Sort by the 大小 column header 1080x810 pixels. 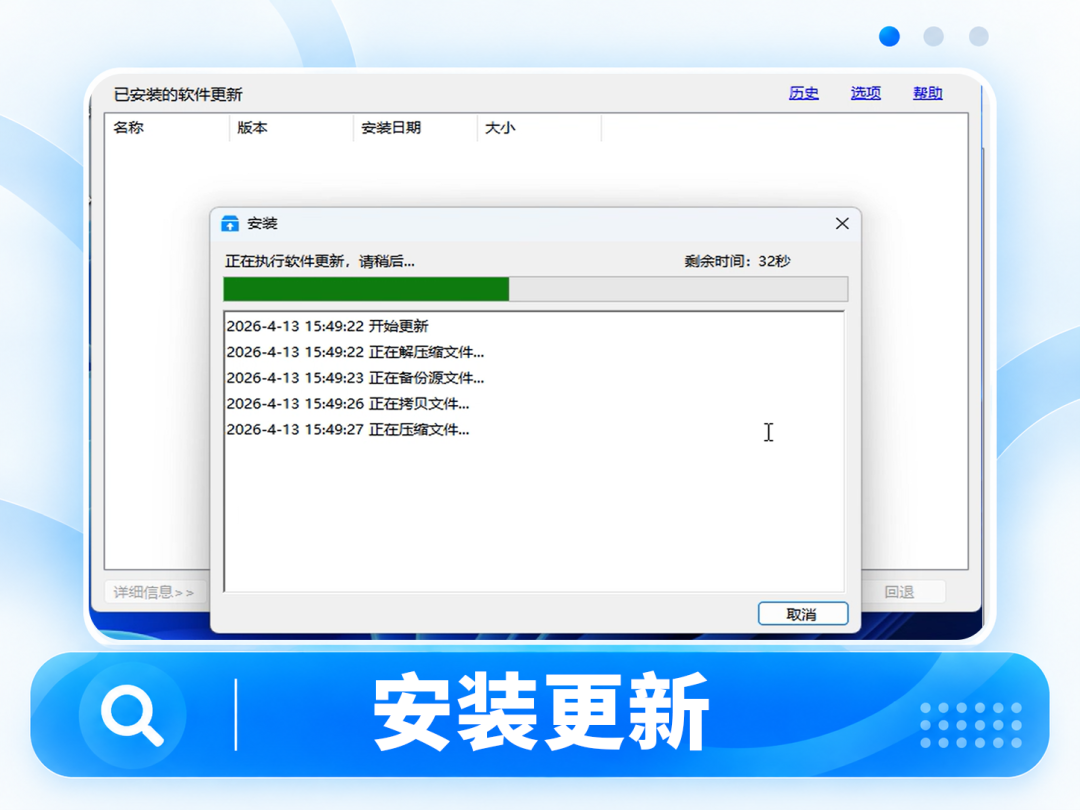click(x=539, y=128)
